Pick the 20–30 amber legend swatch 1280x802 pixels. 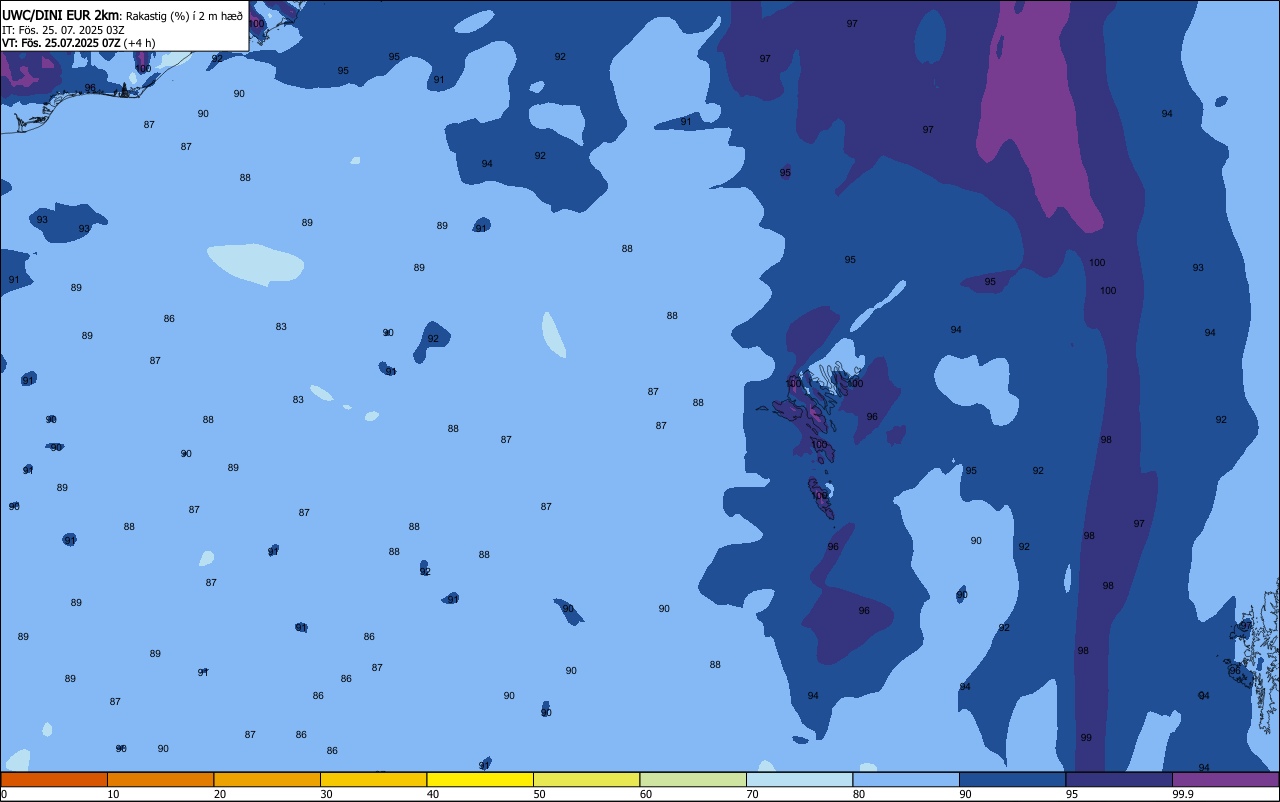pos(267,779)
